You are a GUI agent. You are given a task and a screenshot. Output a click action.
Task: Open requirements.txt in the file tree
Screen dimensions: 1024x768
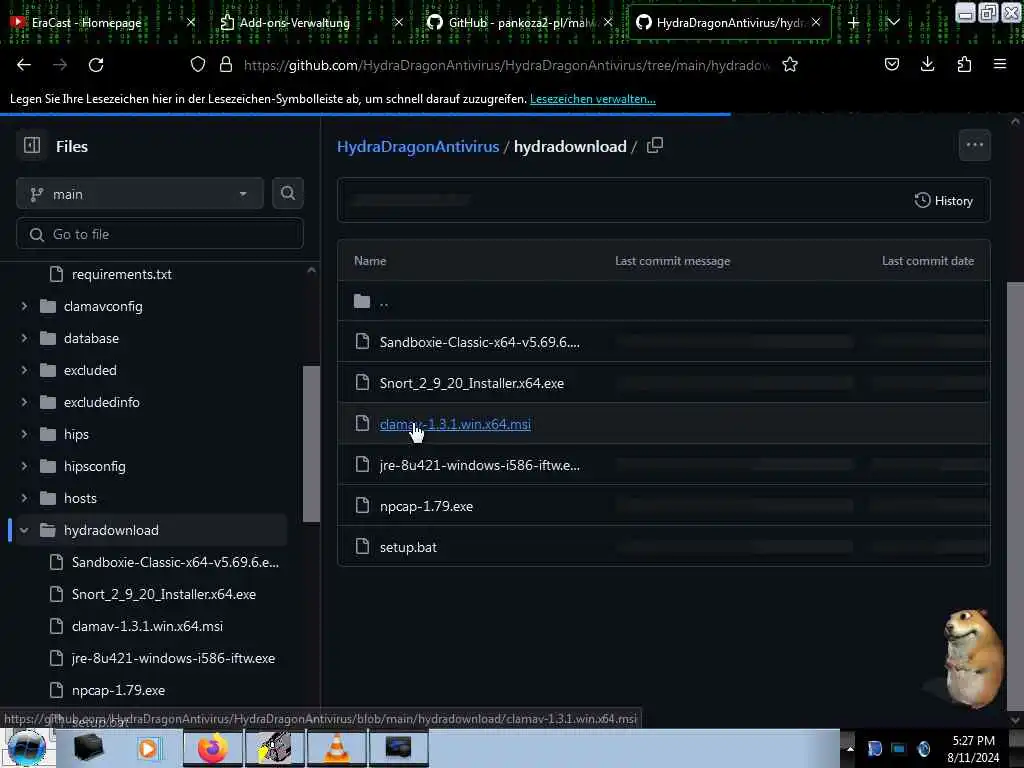(x=121, y=274)
